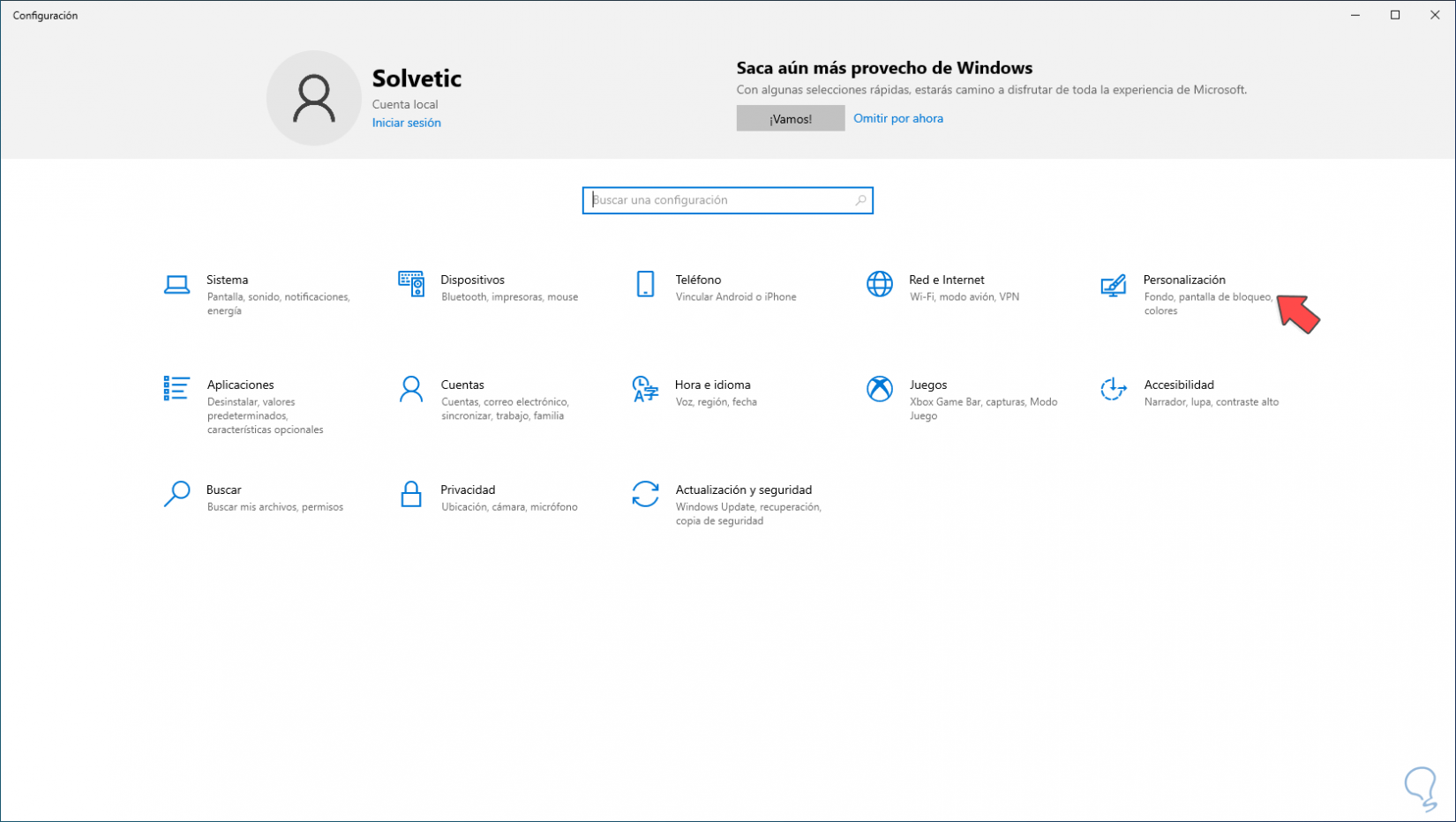The height and width of the screenshot is (822, 1456).
Task: Open the Aplicaciones list icon
Action: (x=176, y=388)
